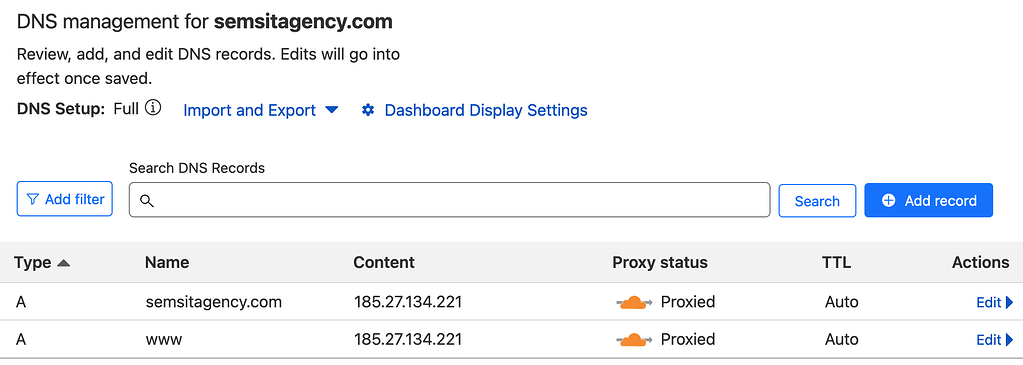Sort by the Name column header
1023x365 pixels.
point(167,262)
